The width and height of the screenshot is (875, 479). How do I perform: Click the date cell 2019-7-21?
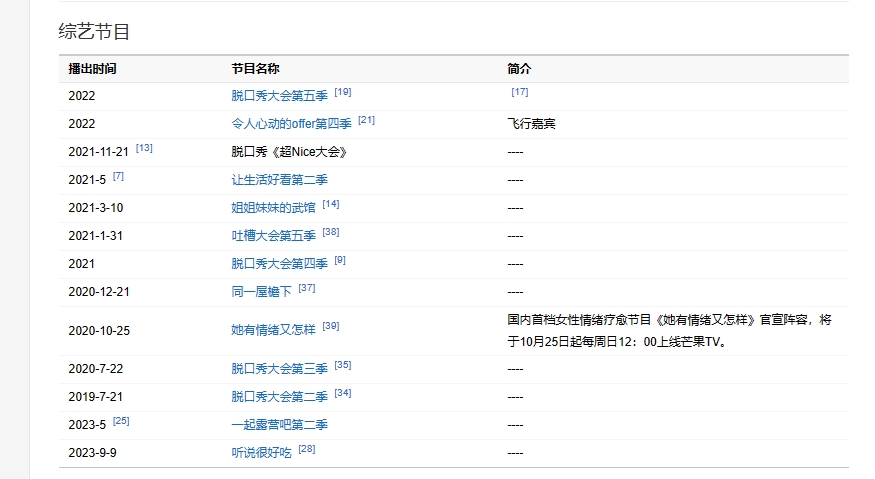click(95, 396)
